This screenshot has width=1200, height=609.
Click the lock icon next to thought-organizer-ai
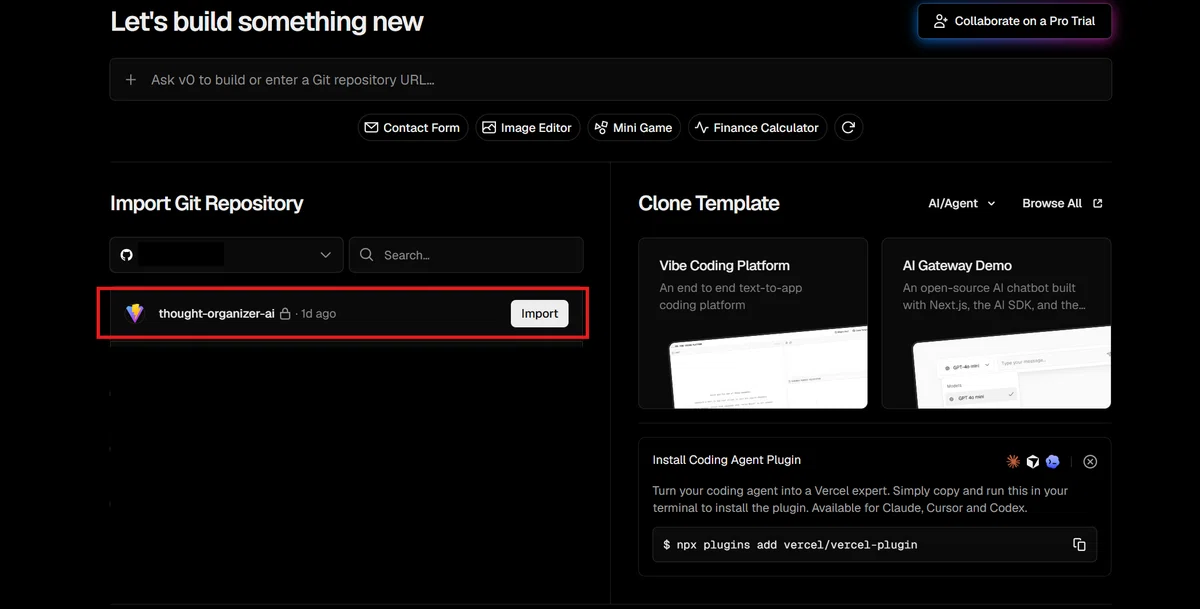point(285,314)
